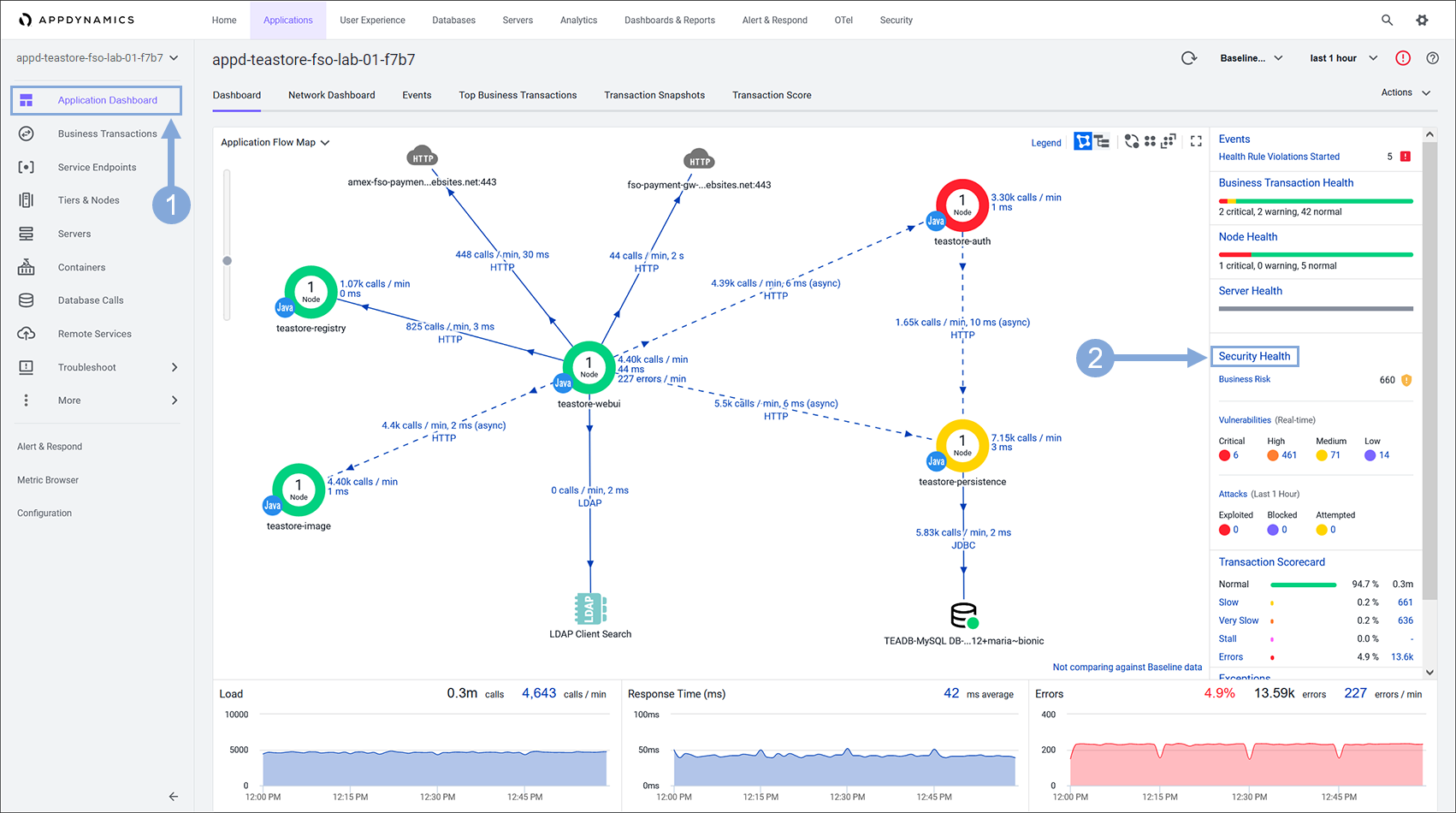Open Remote Services in the sidebar
Viewport: 1456px width, 813px height.
tap(94, 334)
